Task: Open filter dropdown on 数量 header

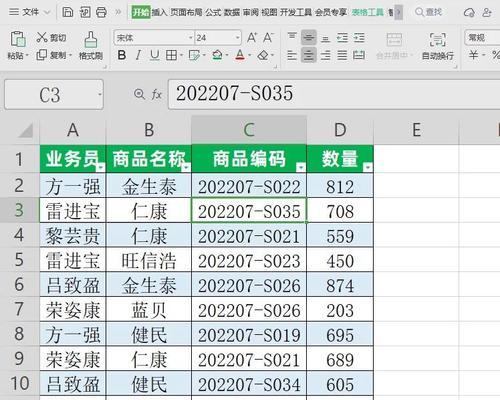Action: pos(368,167)
